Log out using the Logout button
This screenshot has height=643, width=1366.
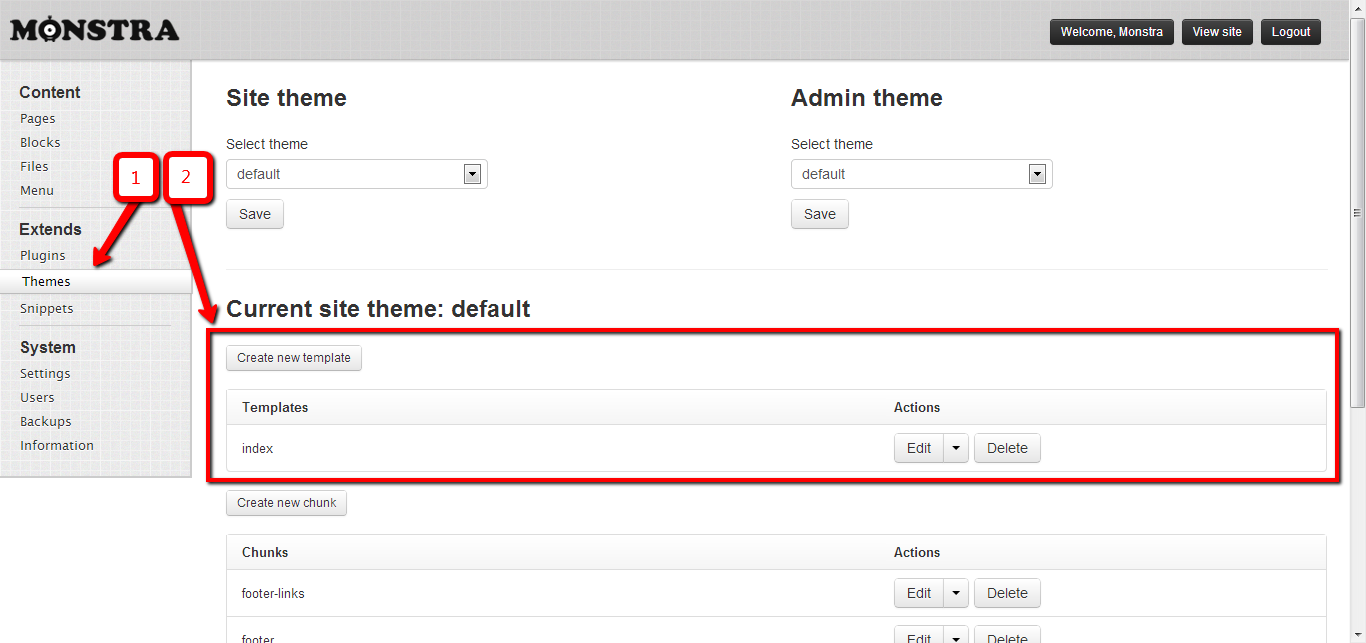pos(1291,32)
